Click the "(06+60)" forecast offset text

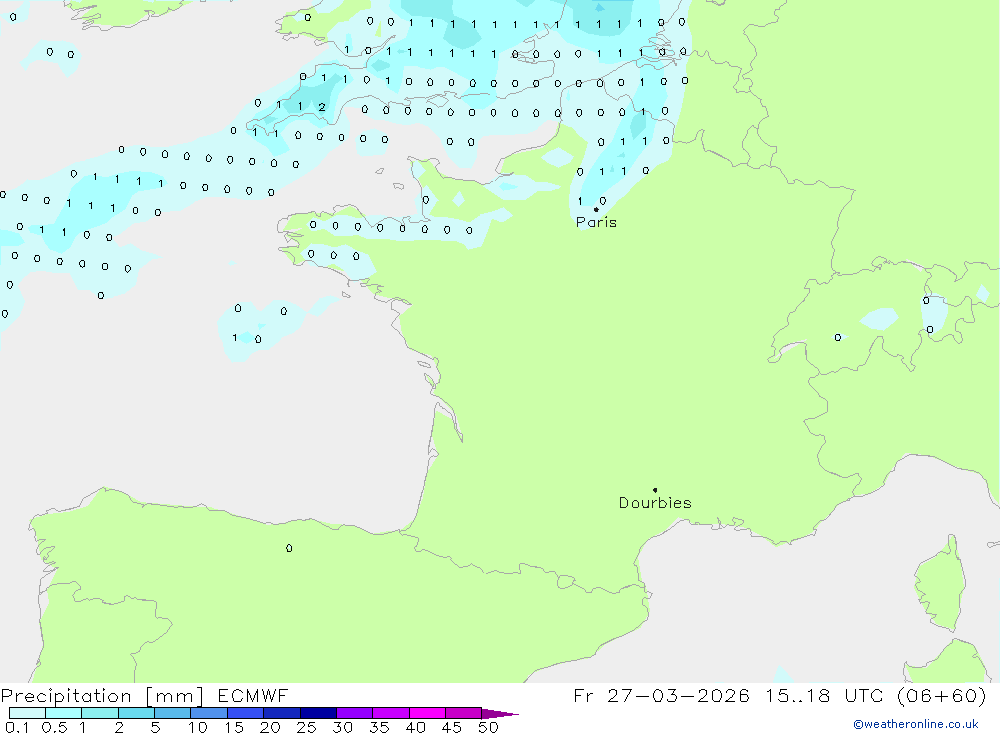[x=941, y=695]
